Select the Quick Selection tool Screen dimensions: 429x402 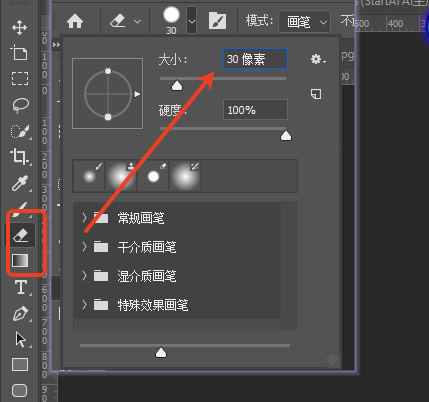click(x=20, y=131)
